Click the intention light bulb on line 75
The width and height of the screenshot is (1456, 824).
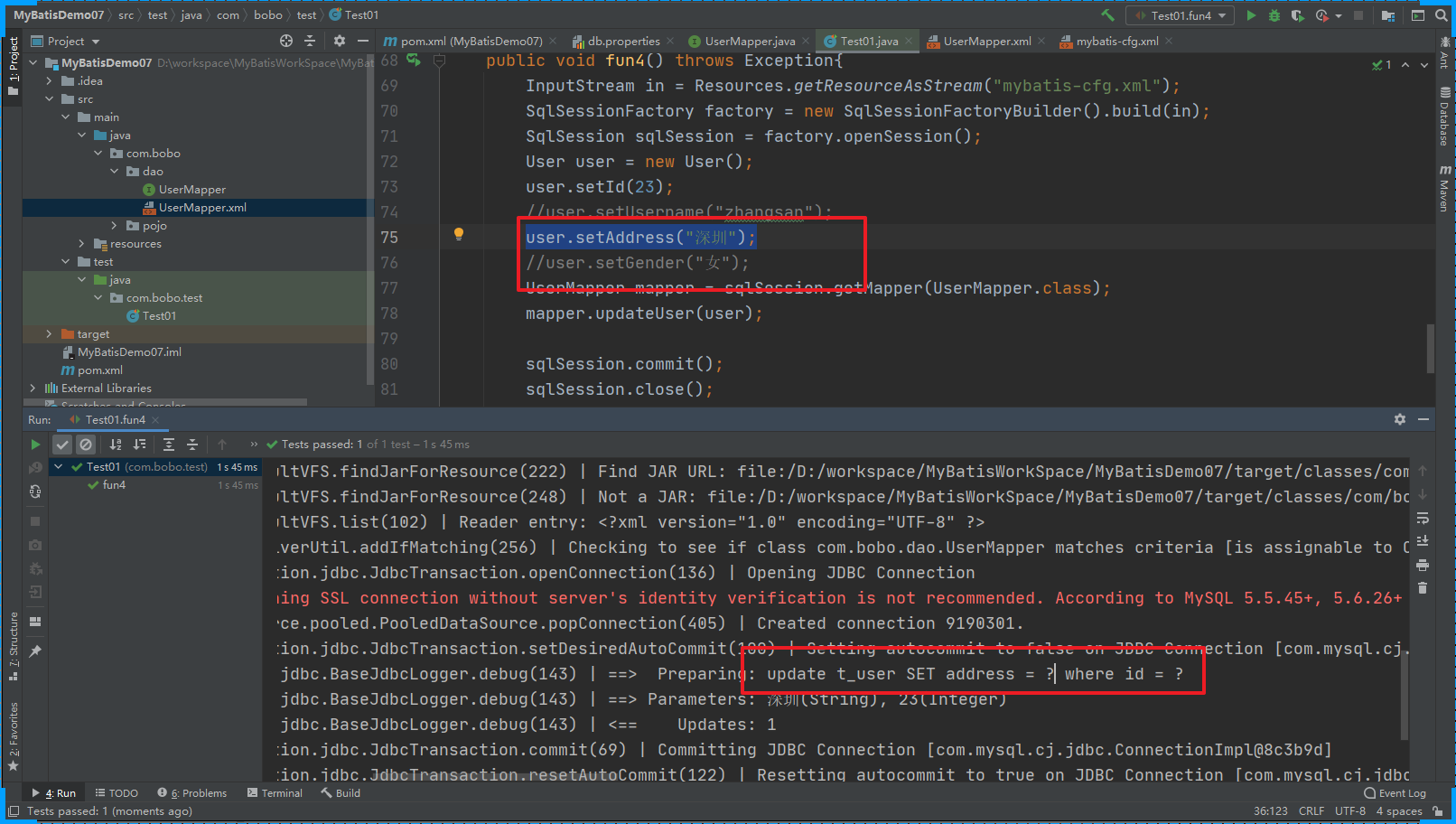pos(459,234)
